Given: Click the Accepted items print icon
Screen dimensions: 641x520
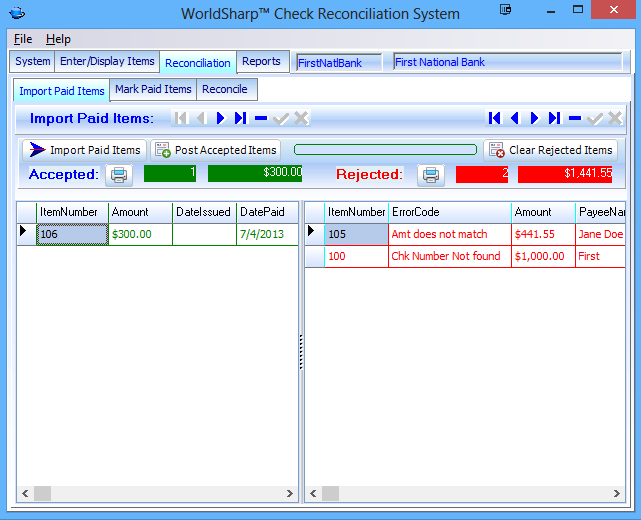Looking at the screenshot, I should point(119,175).
